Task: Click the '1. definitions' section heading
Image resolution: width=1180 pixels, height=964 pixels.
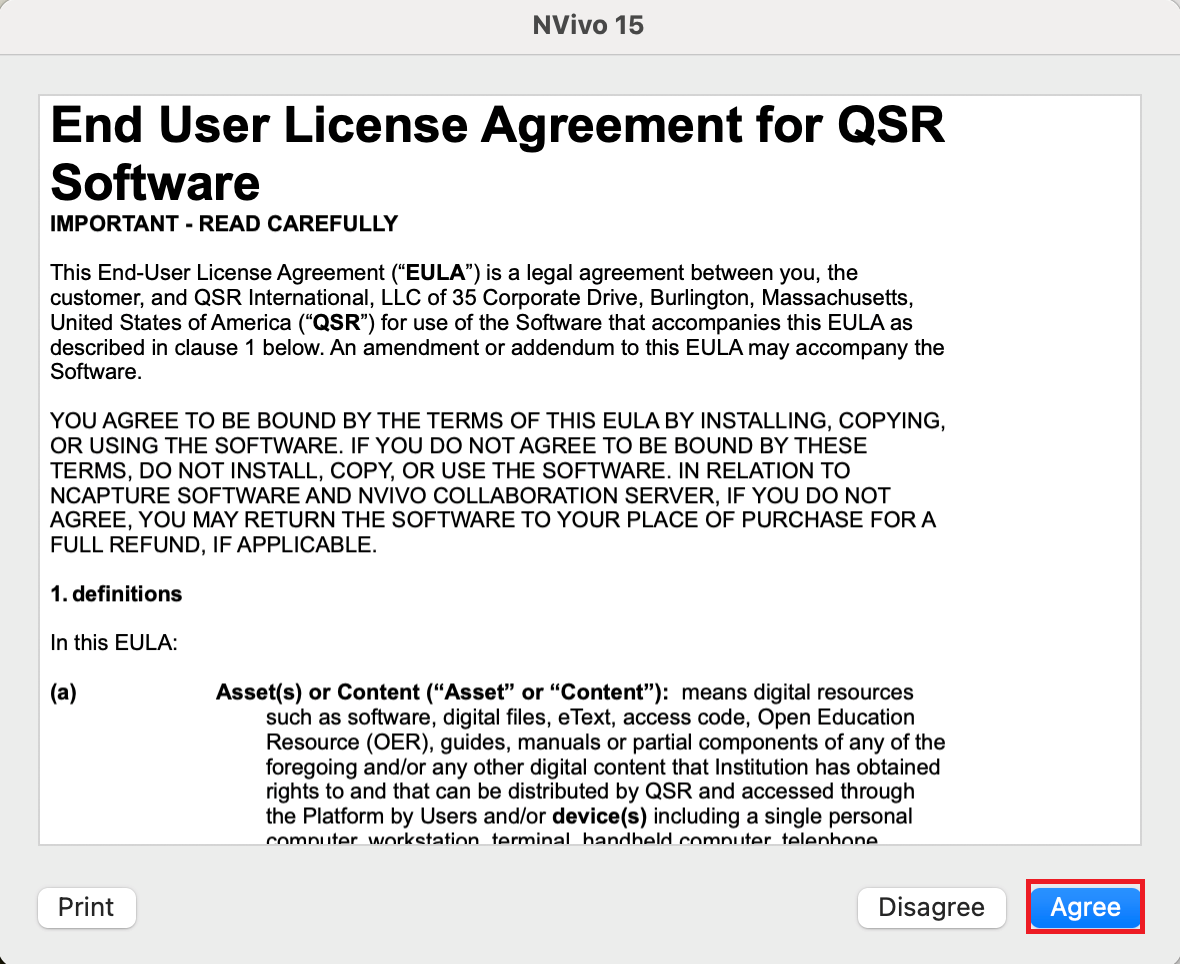Action: 116,593
